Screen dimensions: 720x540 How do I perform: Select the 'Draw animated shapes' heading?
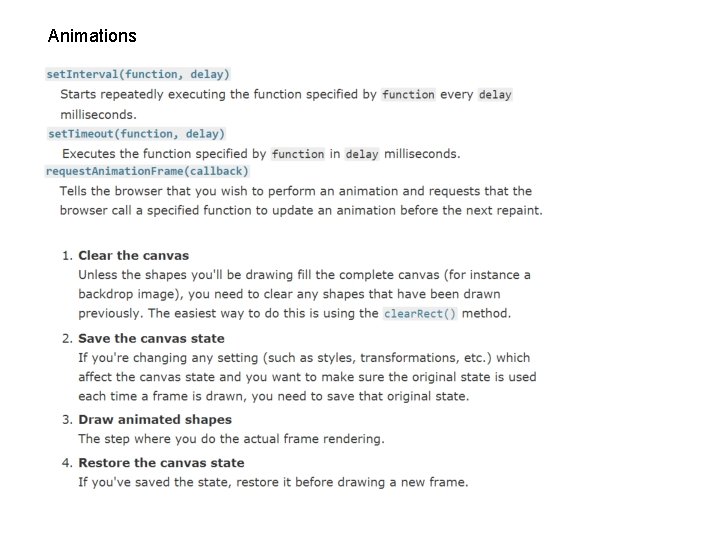click(154, 420)
